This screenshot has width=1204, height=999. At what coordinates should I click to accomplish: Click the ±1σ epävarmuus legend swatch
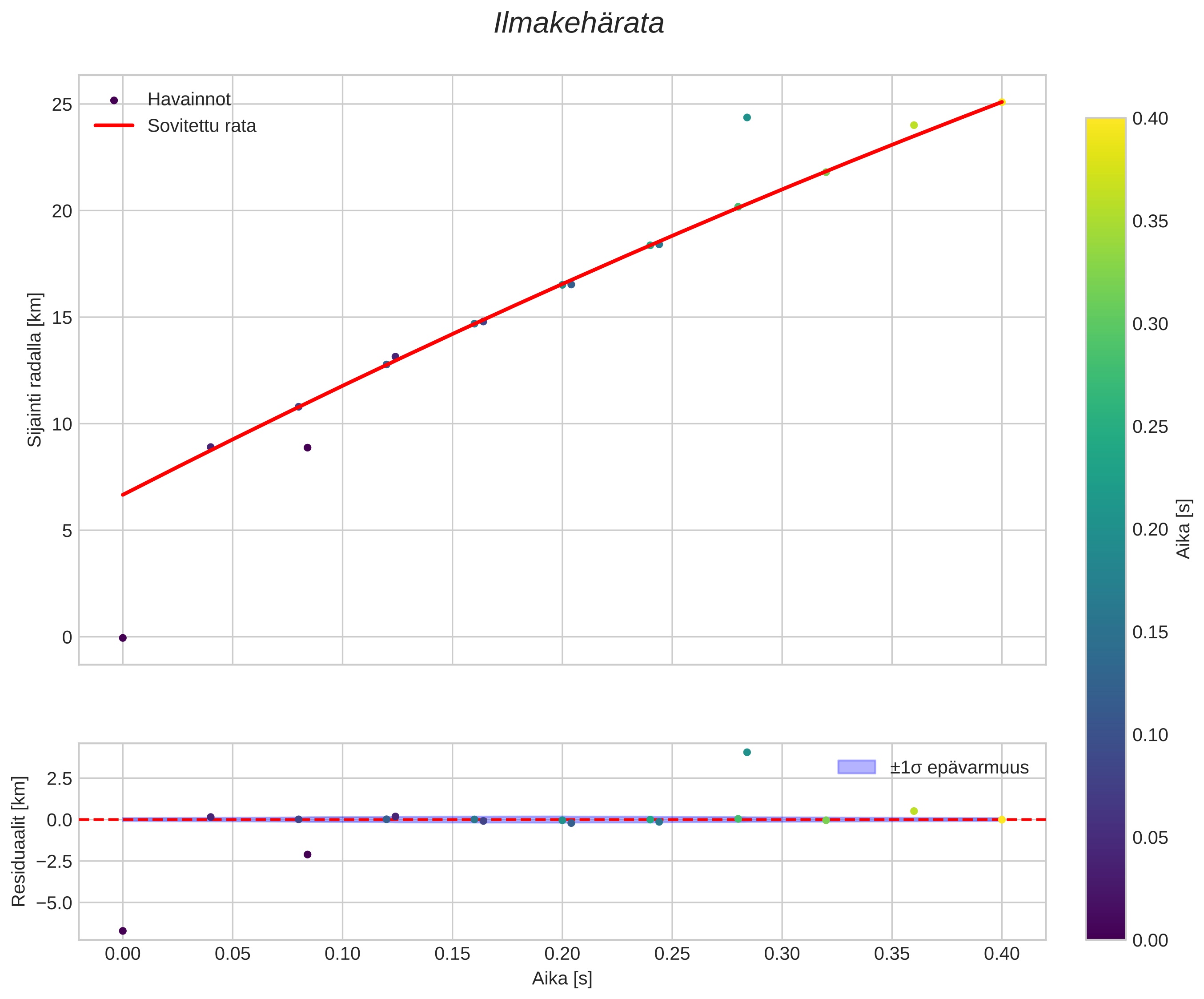[x=857, y=767]
